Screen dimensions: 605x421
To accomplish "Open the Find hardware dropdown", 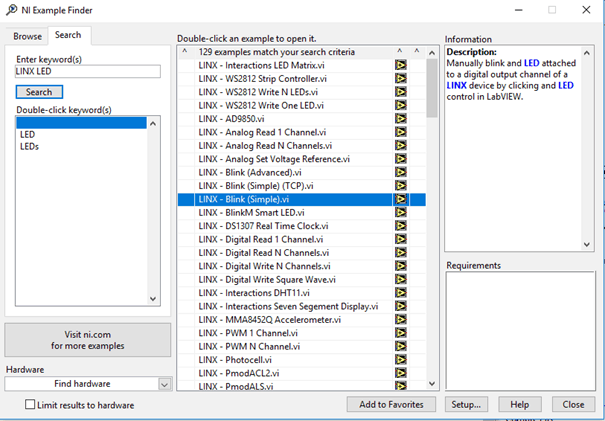I will tap(164, 384).
